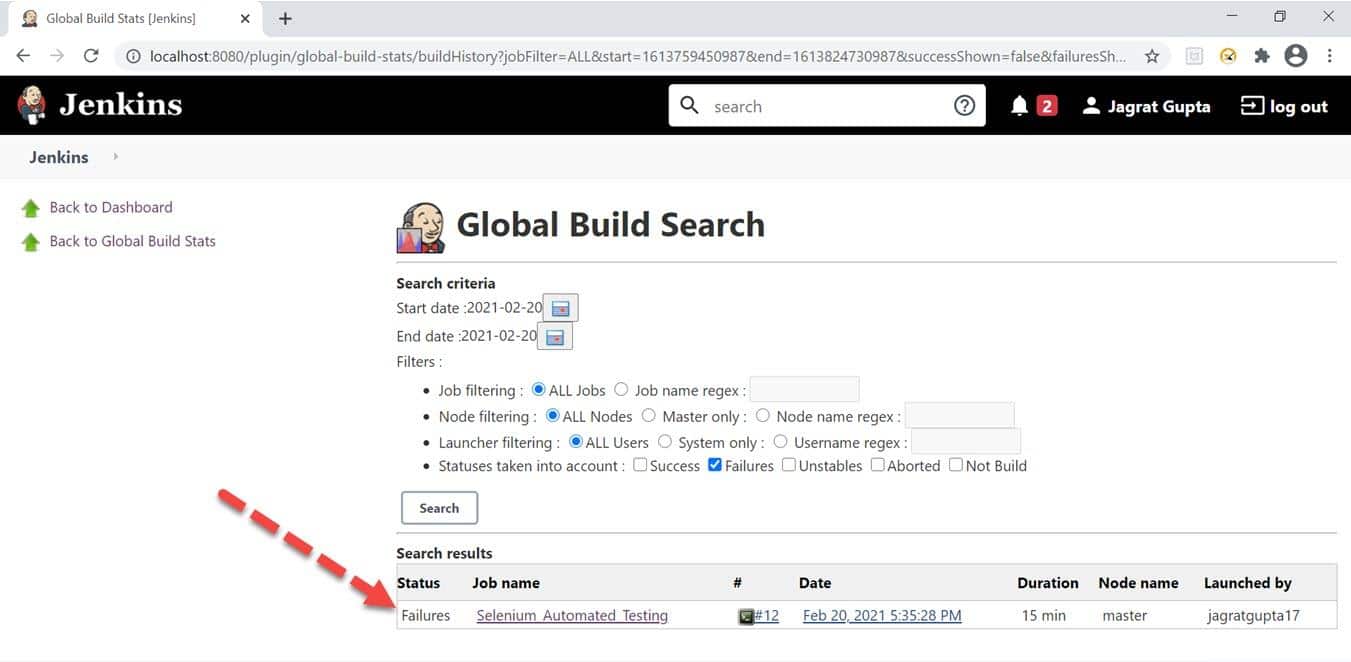Select System only radio button
Screen dimensions: 1351x662
(x=665, y=441)
